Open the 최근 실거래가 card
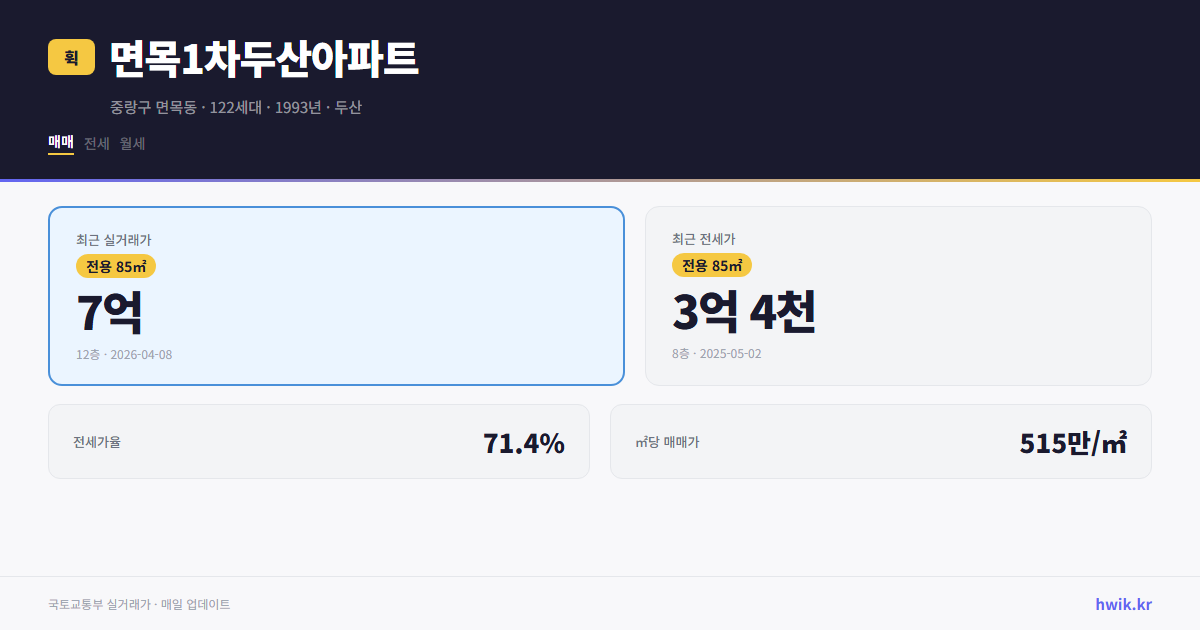 (336, 295)
